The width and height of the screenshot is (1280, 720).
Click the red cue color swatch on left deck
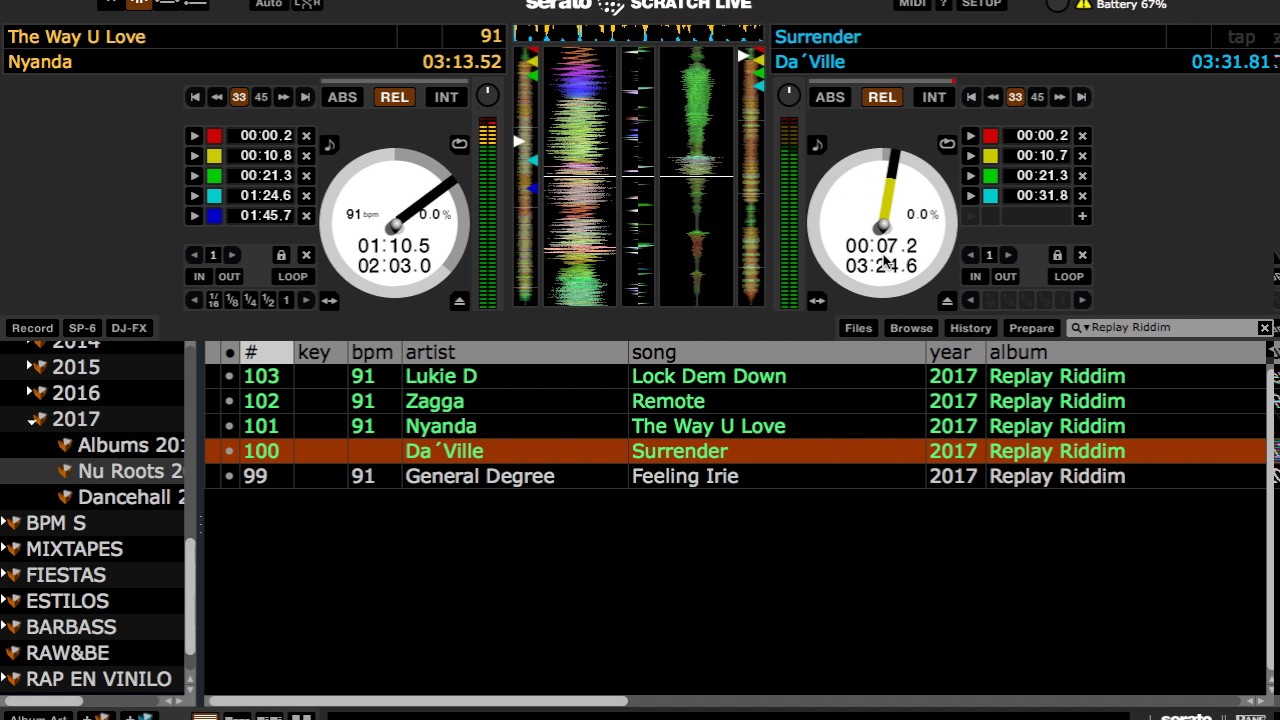click(214, 136)
